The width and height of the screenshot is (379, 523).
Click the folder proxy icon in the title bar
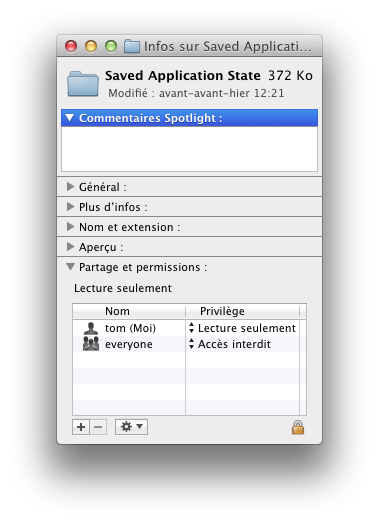(132, 46)
